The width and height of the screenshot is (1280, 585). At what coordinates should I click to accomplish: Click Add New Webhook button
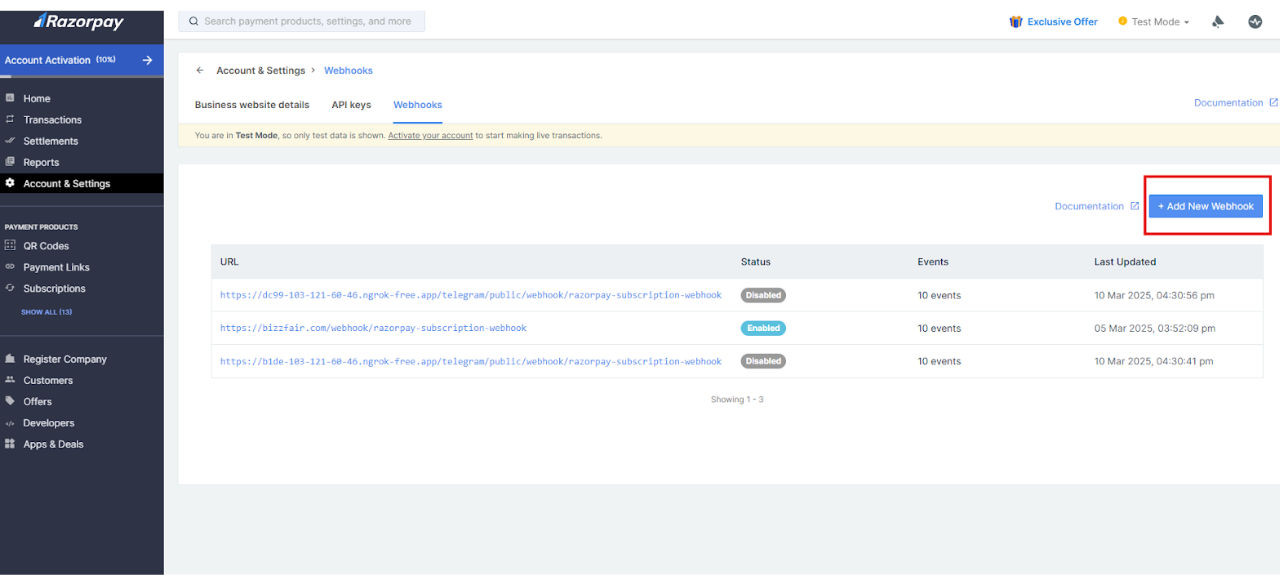[x=1205, y=206]
